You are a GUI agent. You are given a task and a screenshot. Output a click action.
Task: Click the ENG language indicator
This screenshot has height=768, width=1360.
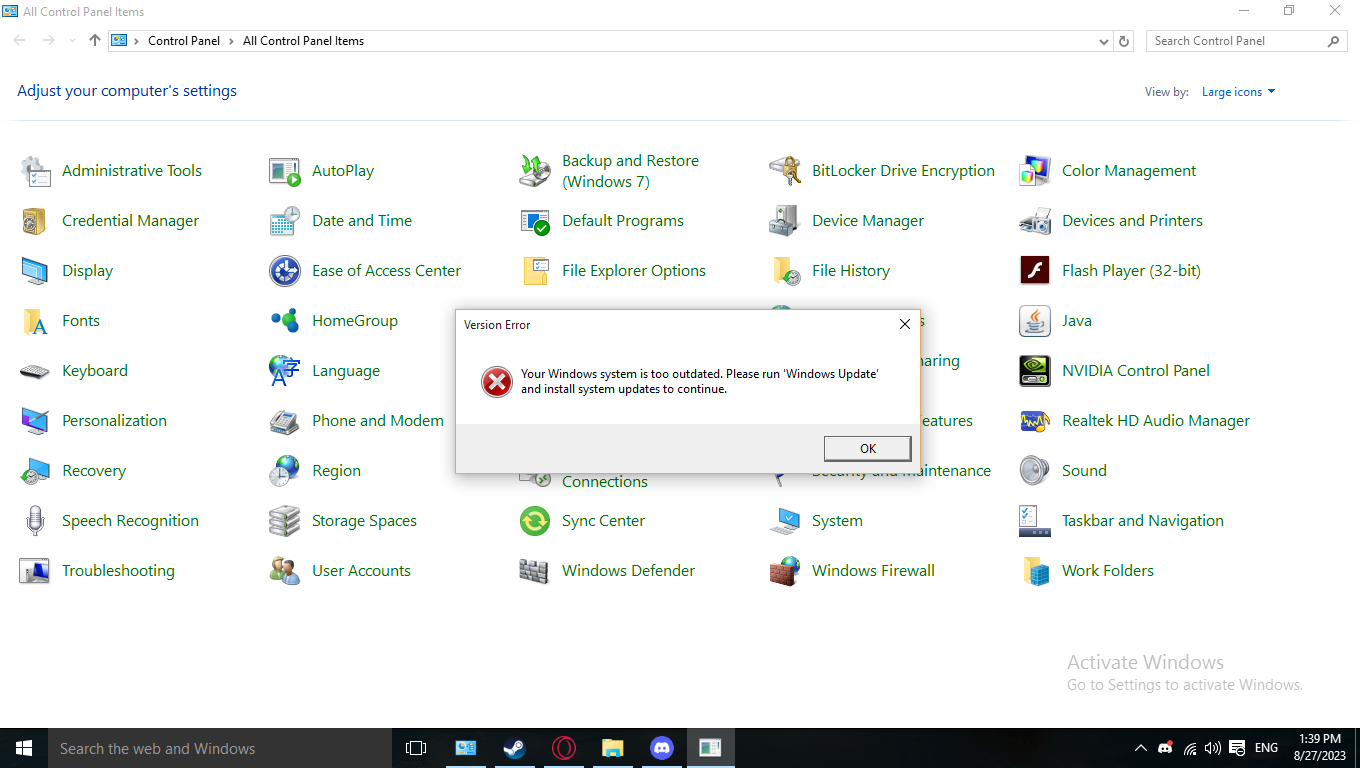pyautogui.click(x=1266, y=748)
